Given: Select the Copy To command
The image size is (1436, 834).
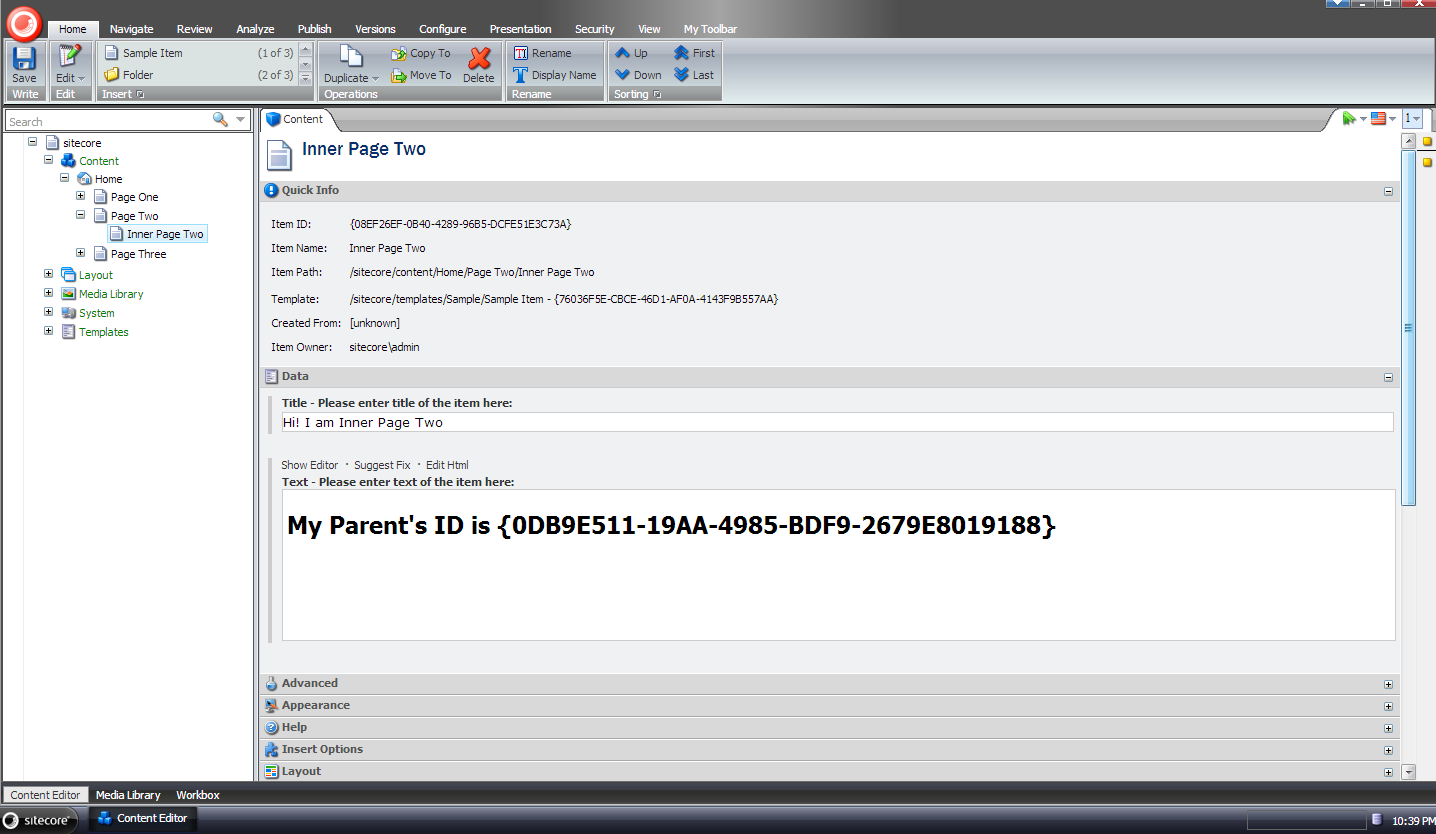Looking at the screenshot, I should [421, 54].
